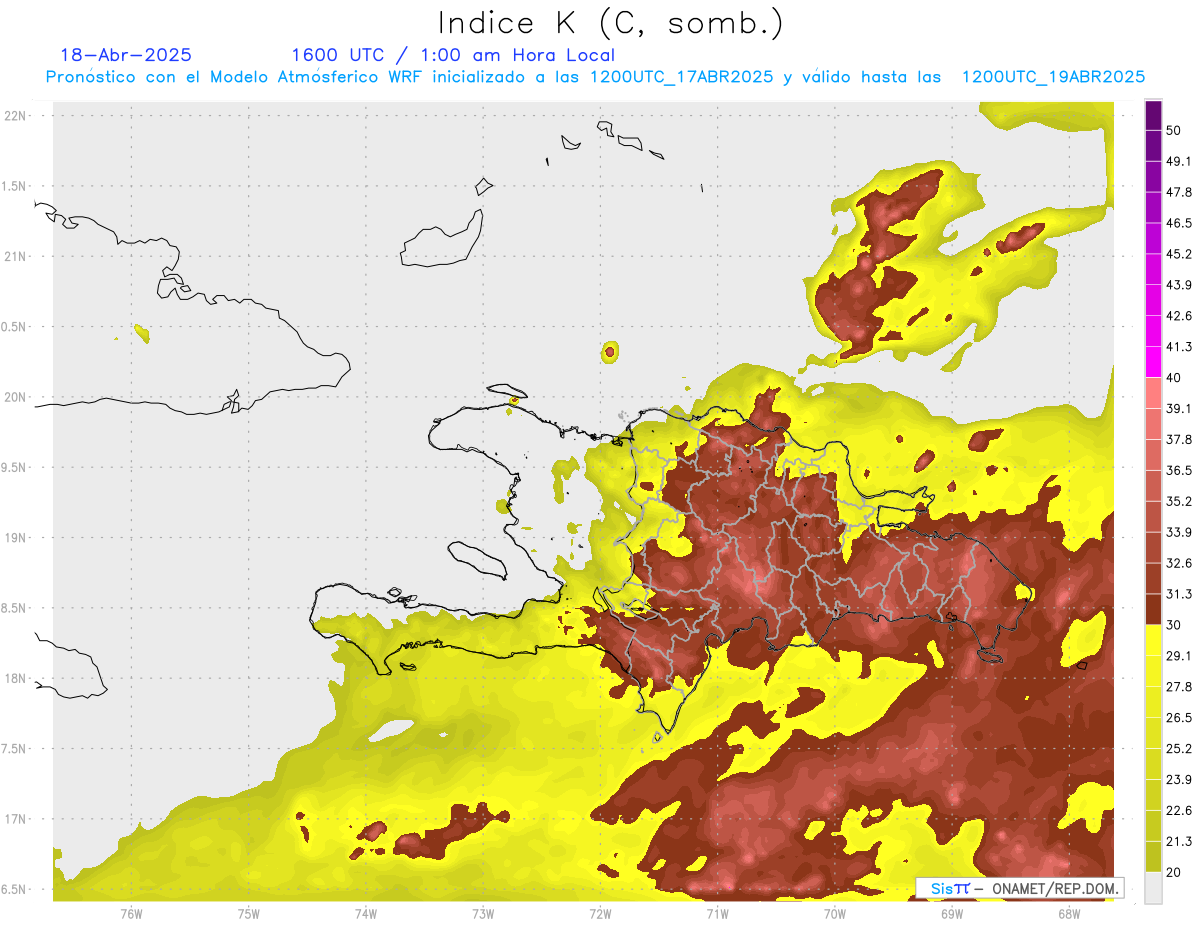Click the '41.3' colorbar label
This screenshot has width=1200, height=927.
[1178, 347]
